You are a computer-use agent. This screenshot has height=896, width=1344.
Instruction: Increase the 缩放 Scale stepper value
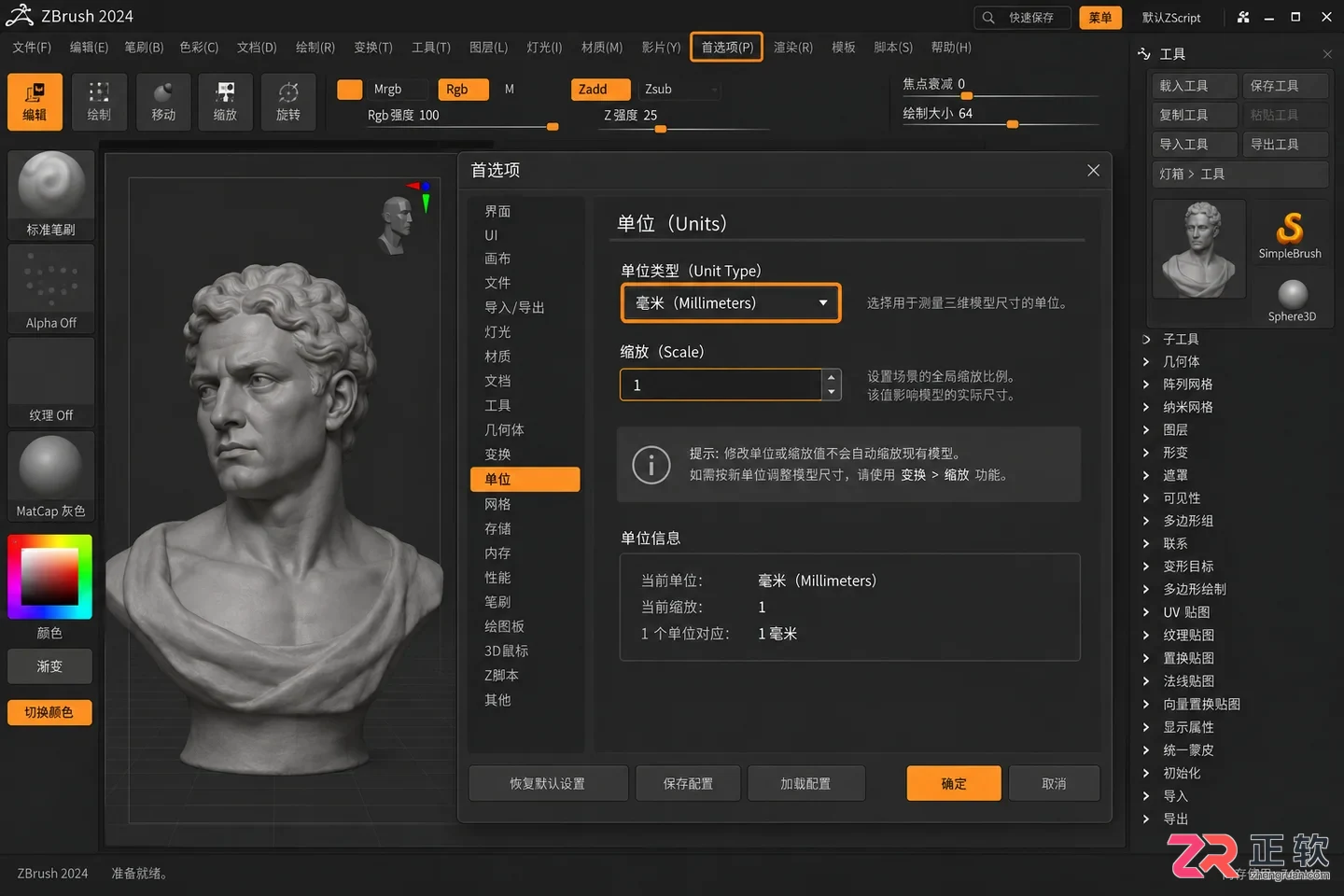coord(832,378)
